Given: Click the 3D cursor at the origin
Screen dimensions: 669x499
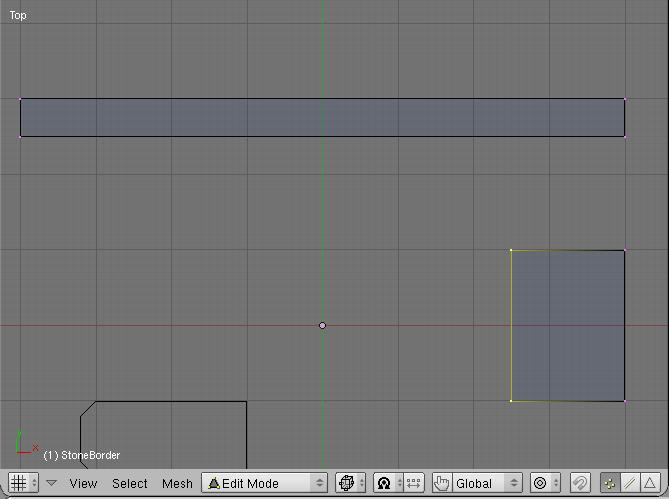Looking at the screenshot, I should point(323,325).
